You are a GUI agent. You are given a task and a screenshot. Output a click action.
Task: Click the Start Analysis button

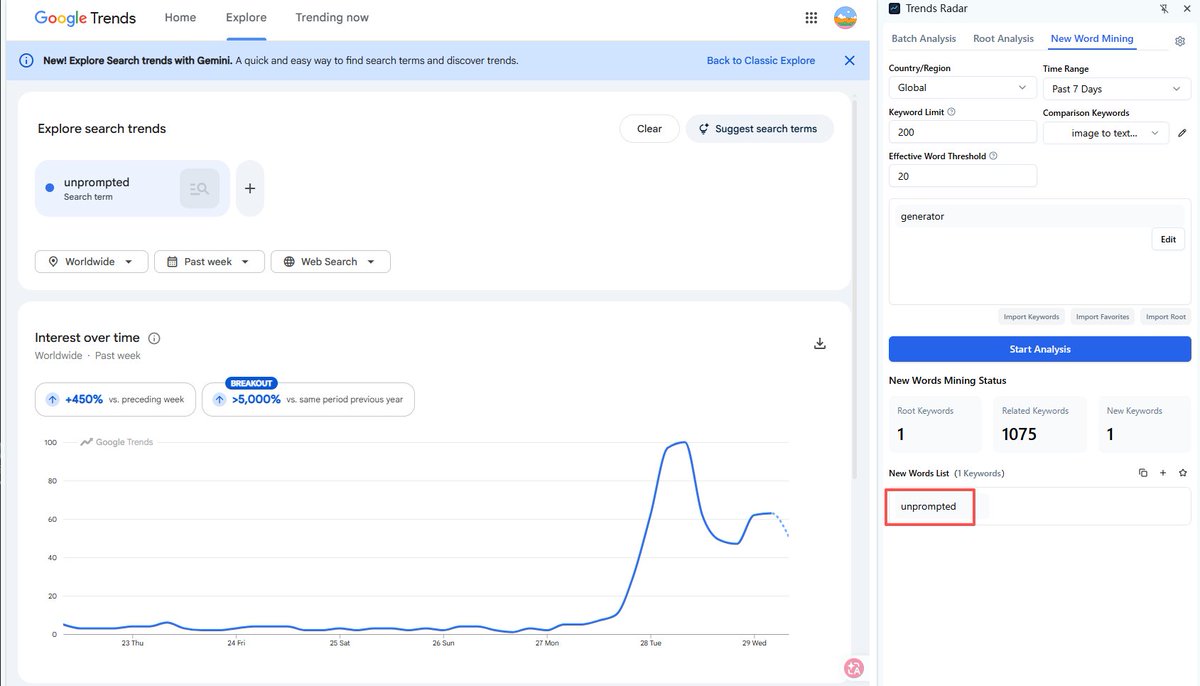pos(1040,349)
